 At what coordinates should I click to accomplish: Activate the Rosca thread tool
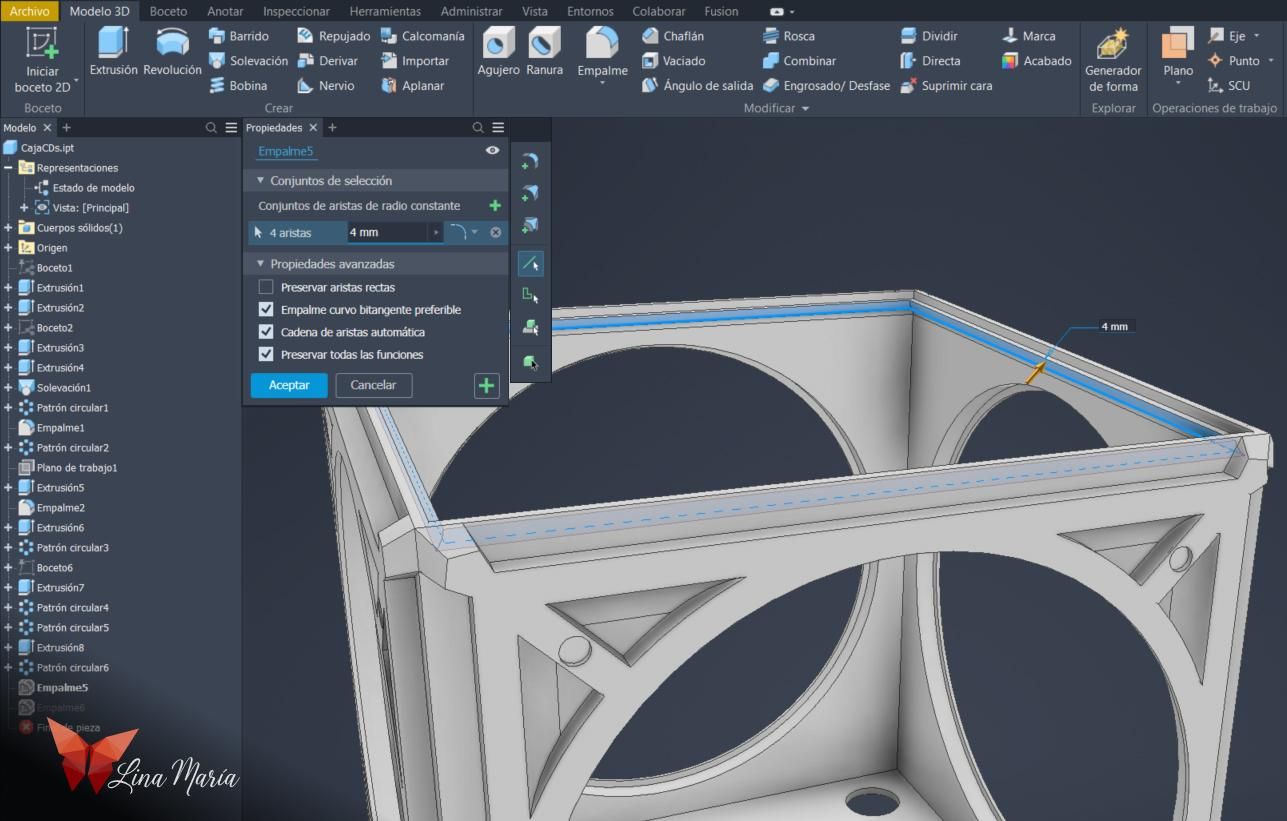click(x=788, y=36)
